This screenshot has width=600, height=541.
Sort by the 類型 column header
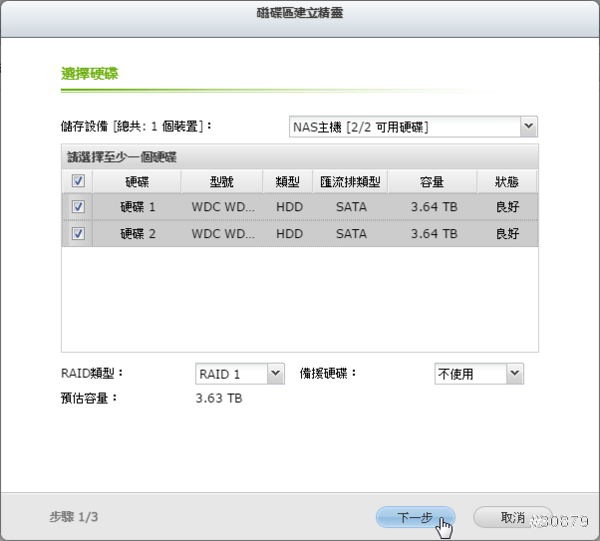point(289,182)
